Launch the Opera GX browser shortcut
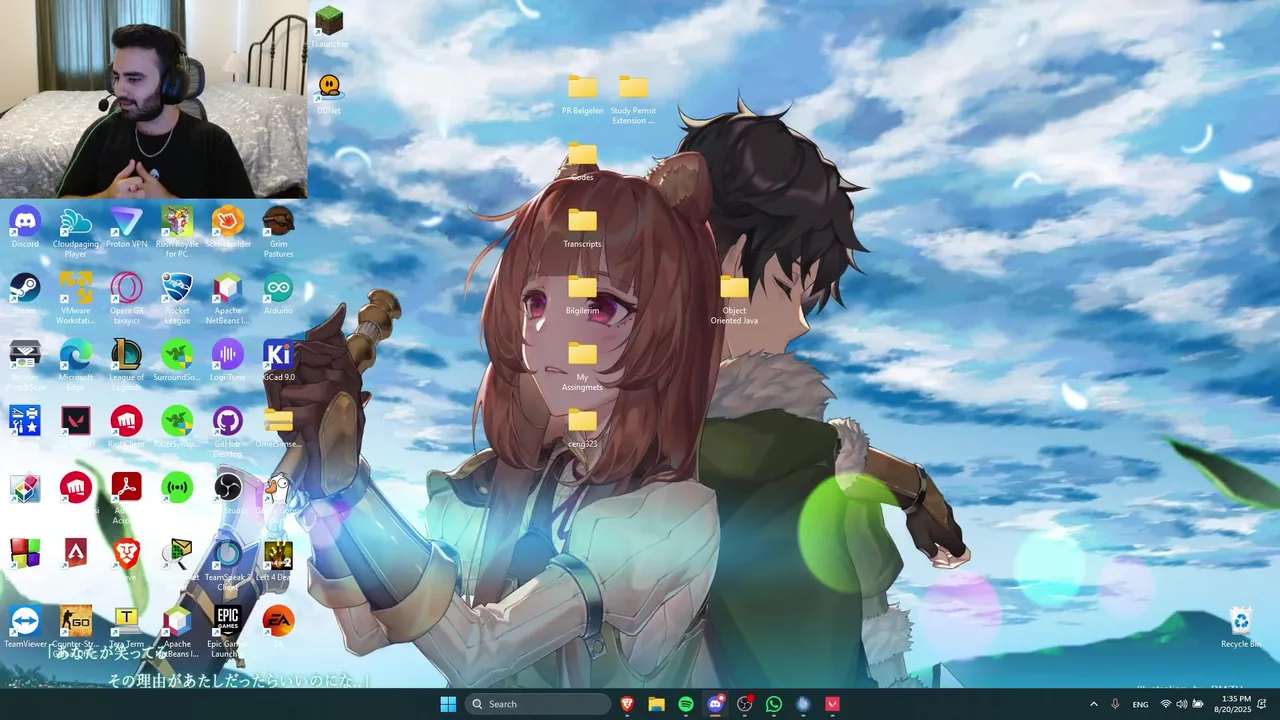 pyautogui.click(x=127, y=298)
